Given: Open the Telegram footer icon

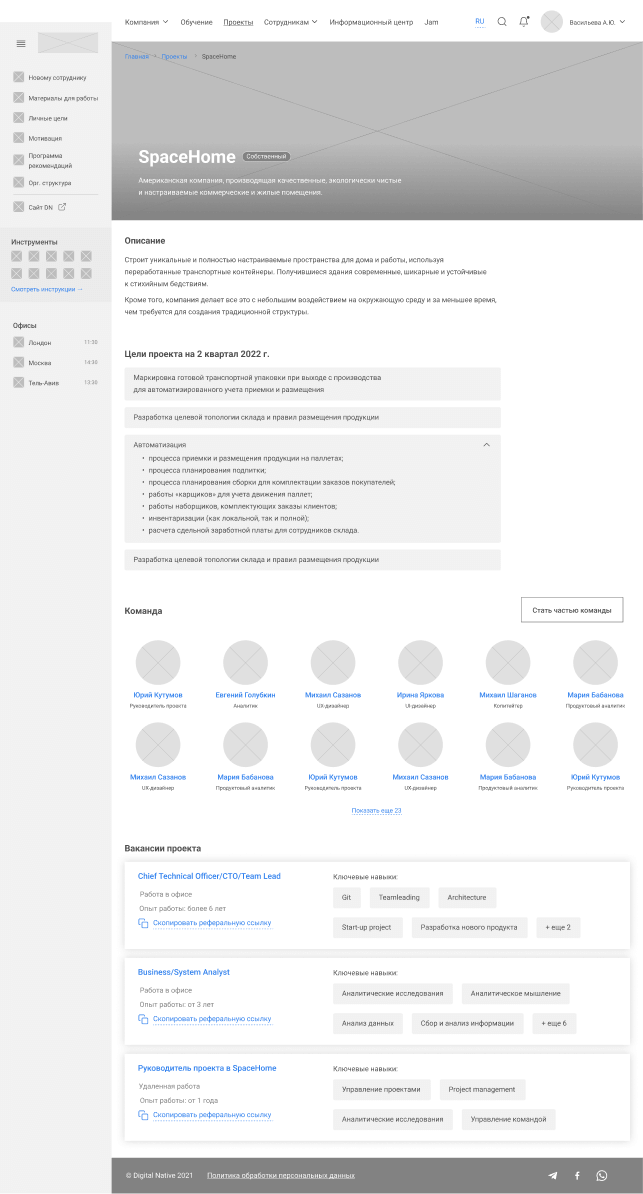Looking at the screenshot, I should tap(552, 1176).
